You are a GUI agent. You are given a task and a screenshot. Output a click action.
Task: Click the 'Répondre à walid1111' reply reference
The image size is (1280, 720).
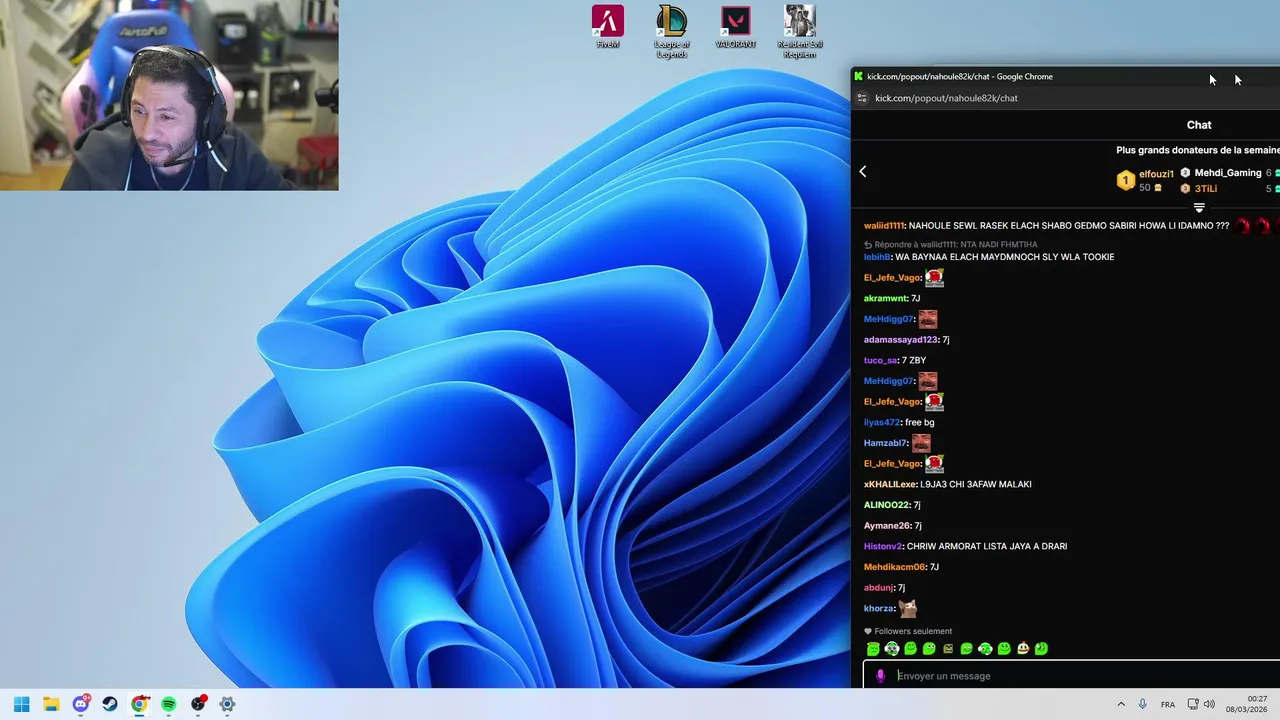(951, 245)
